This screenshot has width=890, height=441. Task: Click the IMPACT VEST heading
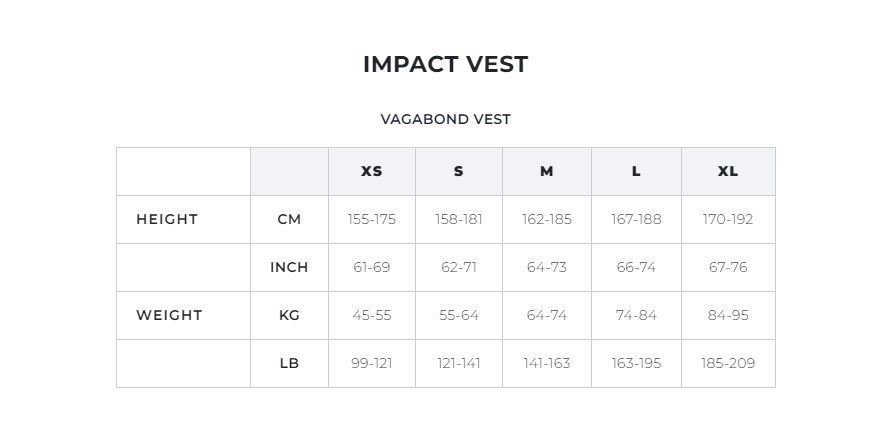click(445, 65)
